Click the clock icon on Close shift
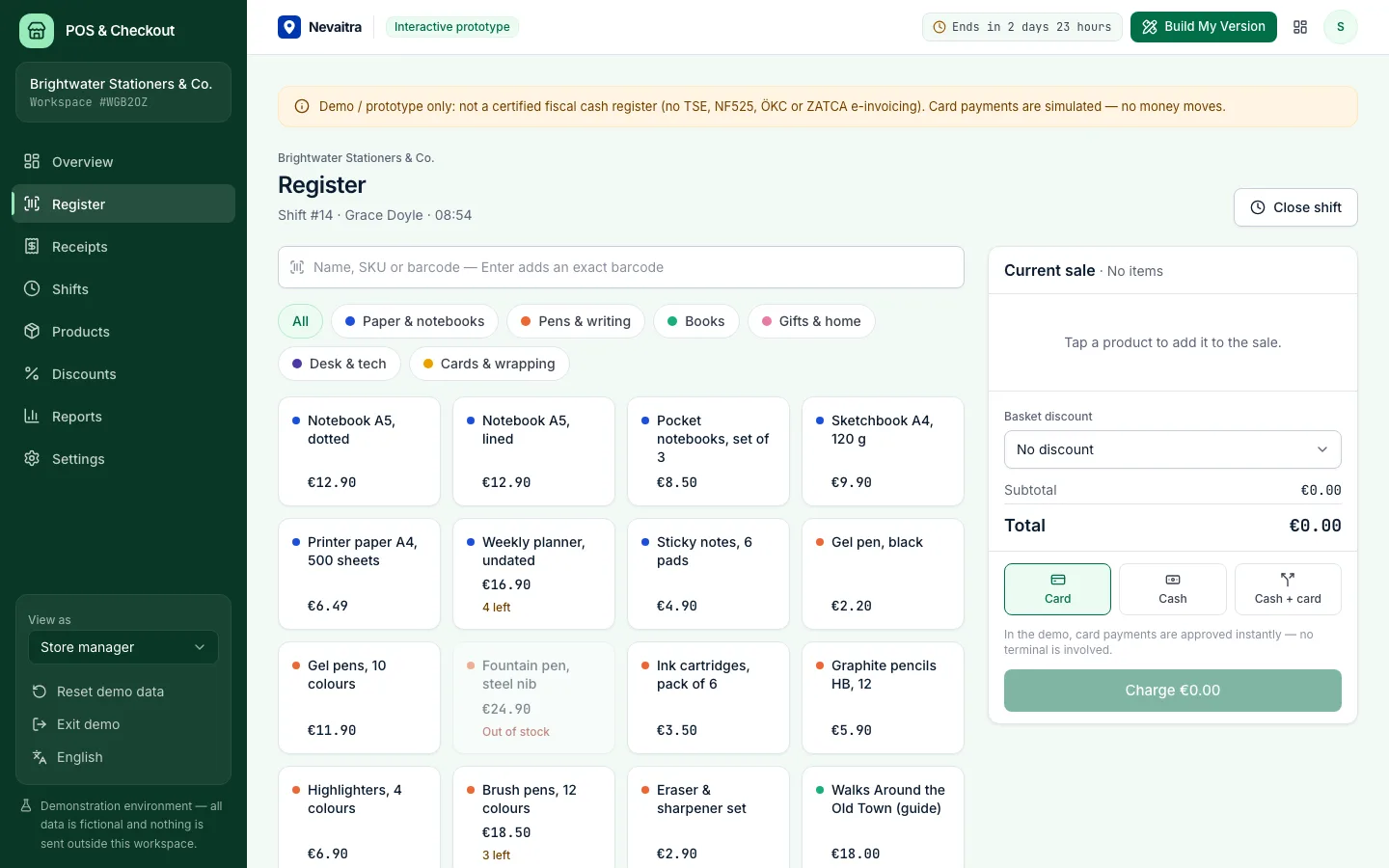 pos(1258,207)
